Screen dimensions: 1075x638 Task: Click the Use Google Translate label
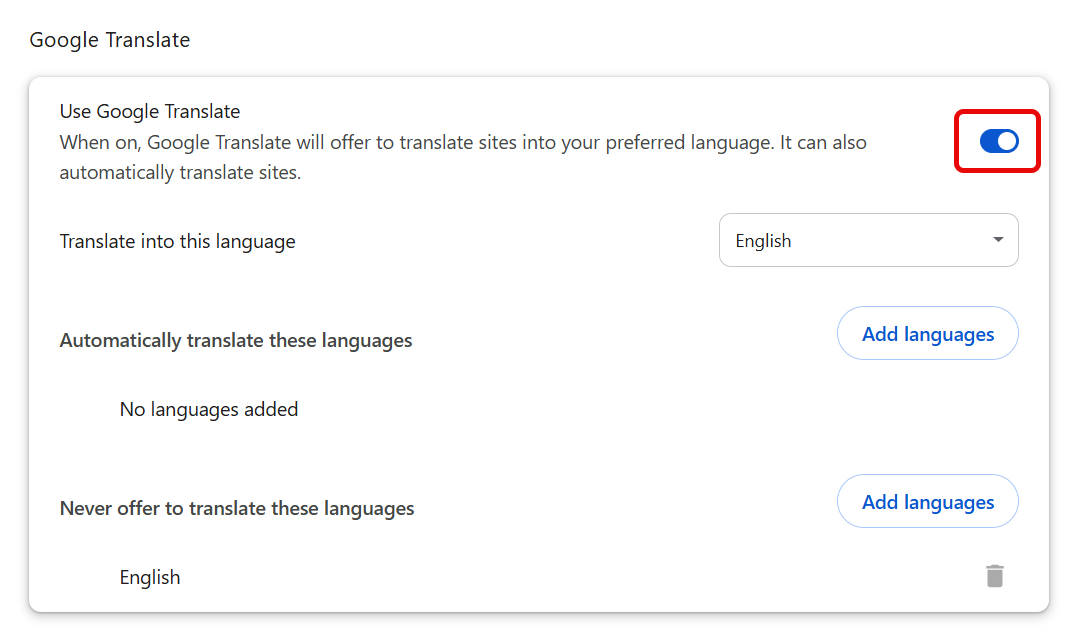pos(149,111)
